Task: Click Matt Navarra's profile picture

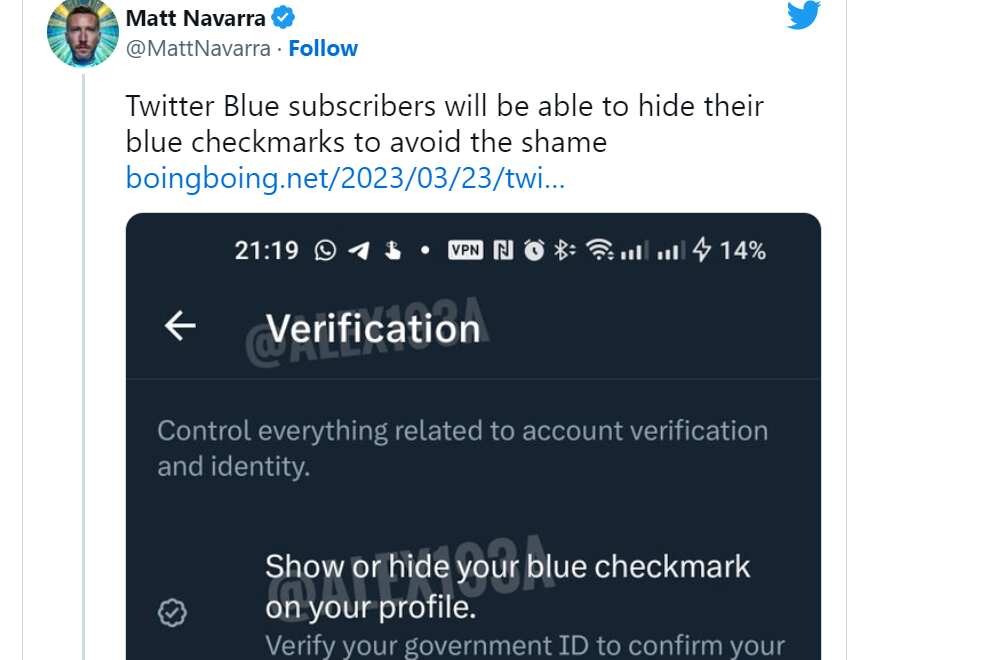Action: [x=84, y=33]
